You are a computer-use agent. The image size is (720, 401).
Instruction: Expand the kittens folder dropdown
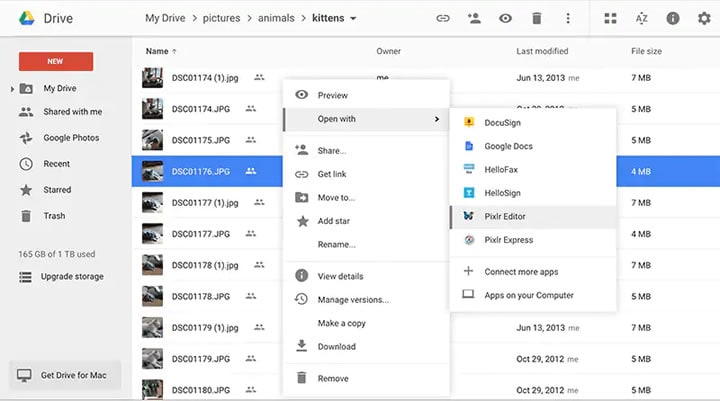[353, 19]
